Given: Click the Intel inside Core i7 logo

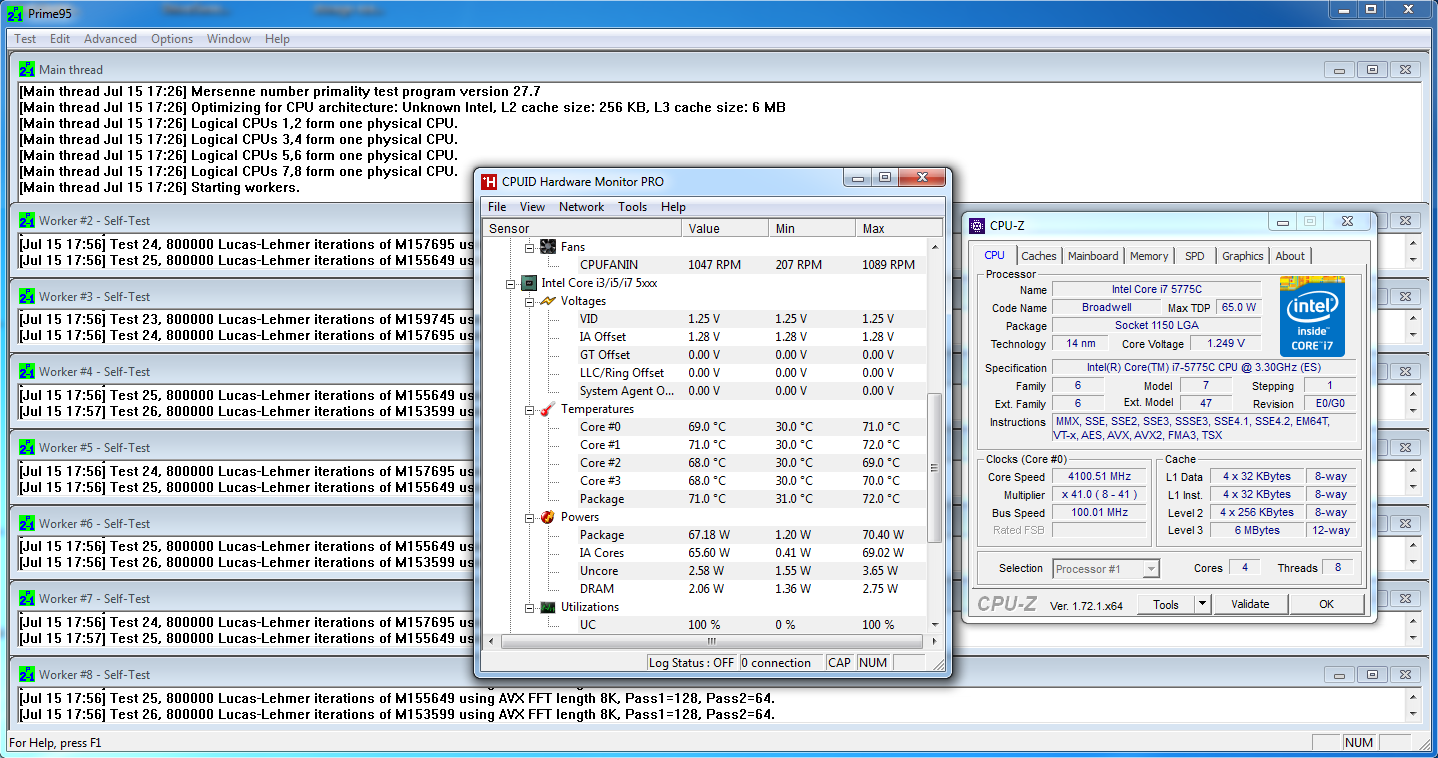Looking at the screenshot, I should 1313,315.
